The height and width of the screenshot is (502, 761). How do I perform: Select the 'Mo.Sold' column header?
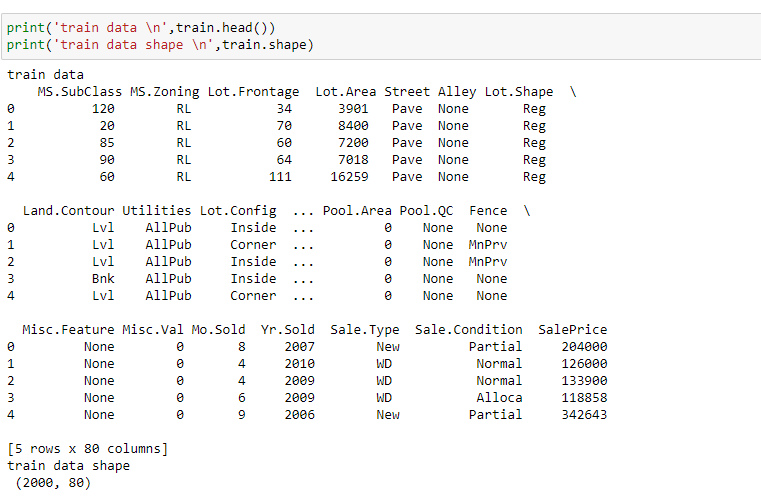(x=218, y=330)
